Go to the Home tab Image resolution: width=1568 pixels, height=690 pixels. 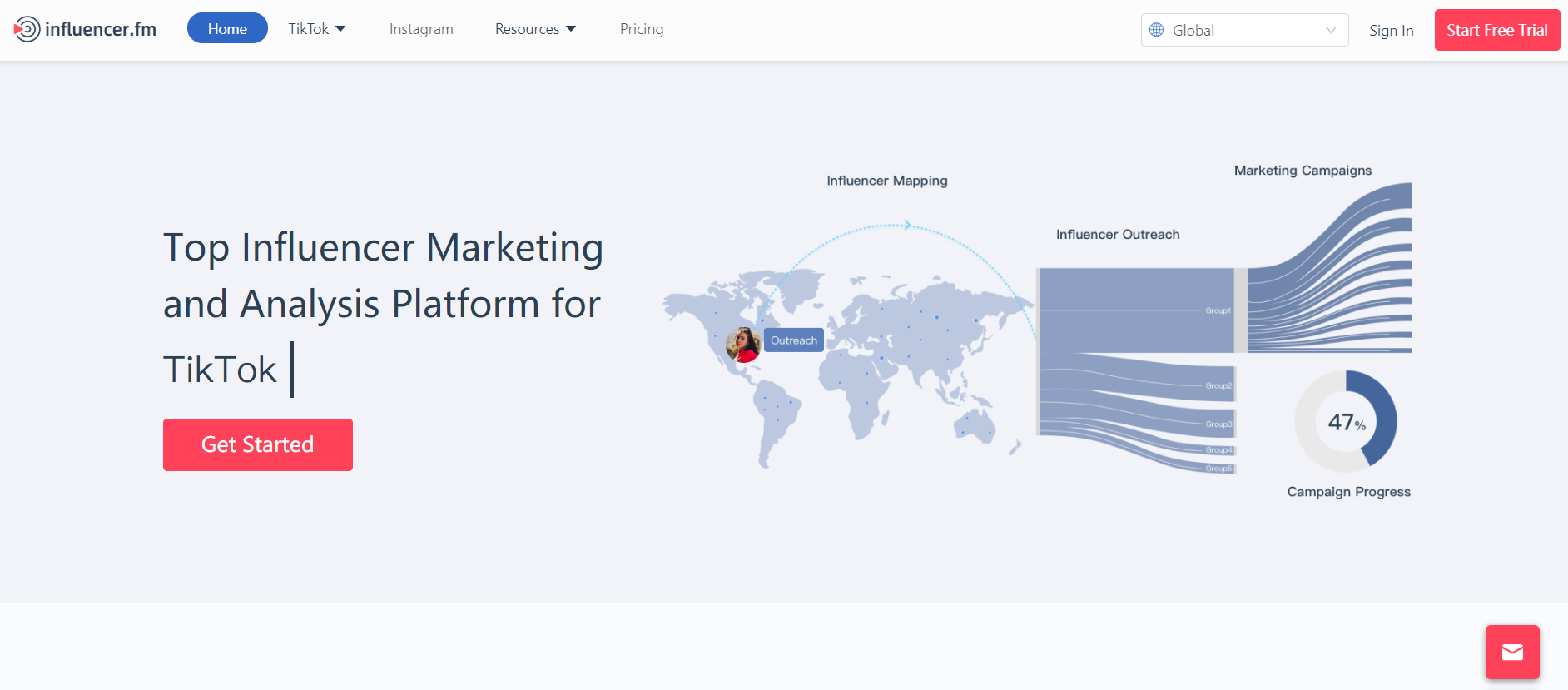(x=227, y=28)
